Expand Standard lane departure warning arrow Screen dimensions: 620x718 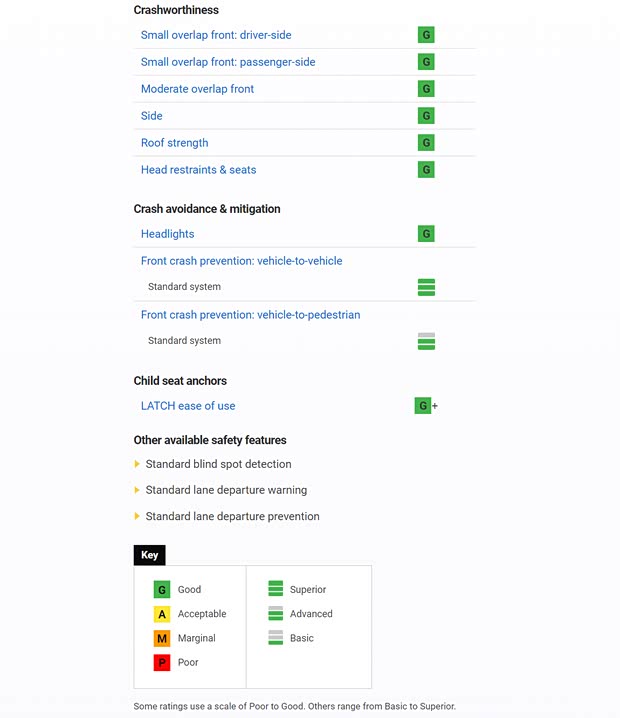pyautogui.click(x=137, y=490)
